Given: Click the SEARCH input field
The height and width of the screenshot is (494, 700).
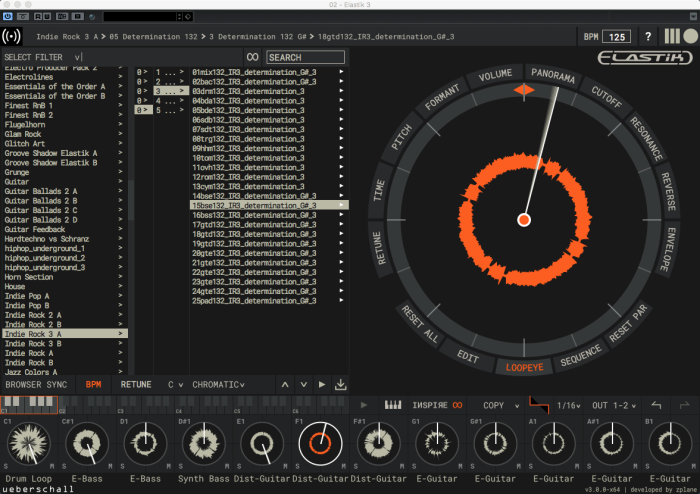Looking at the screenshot, I should [305, 57].
